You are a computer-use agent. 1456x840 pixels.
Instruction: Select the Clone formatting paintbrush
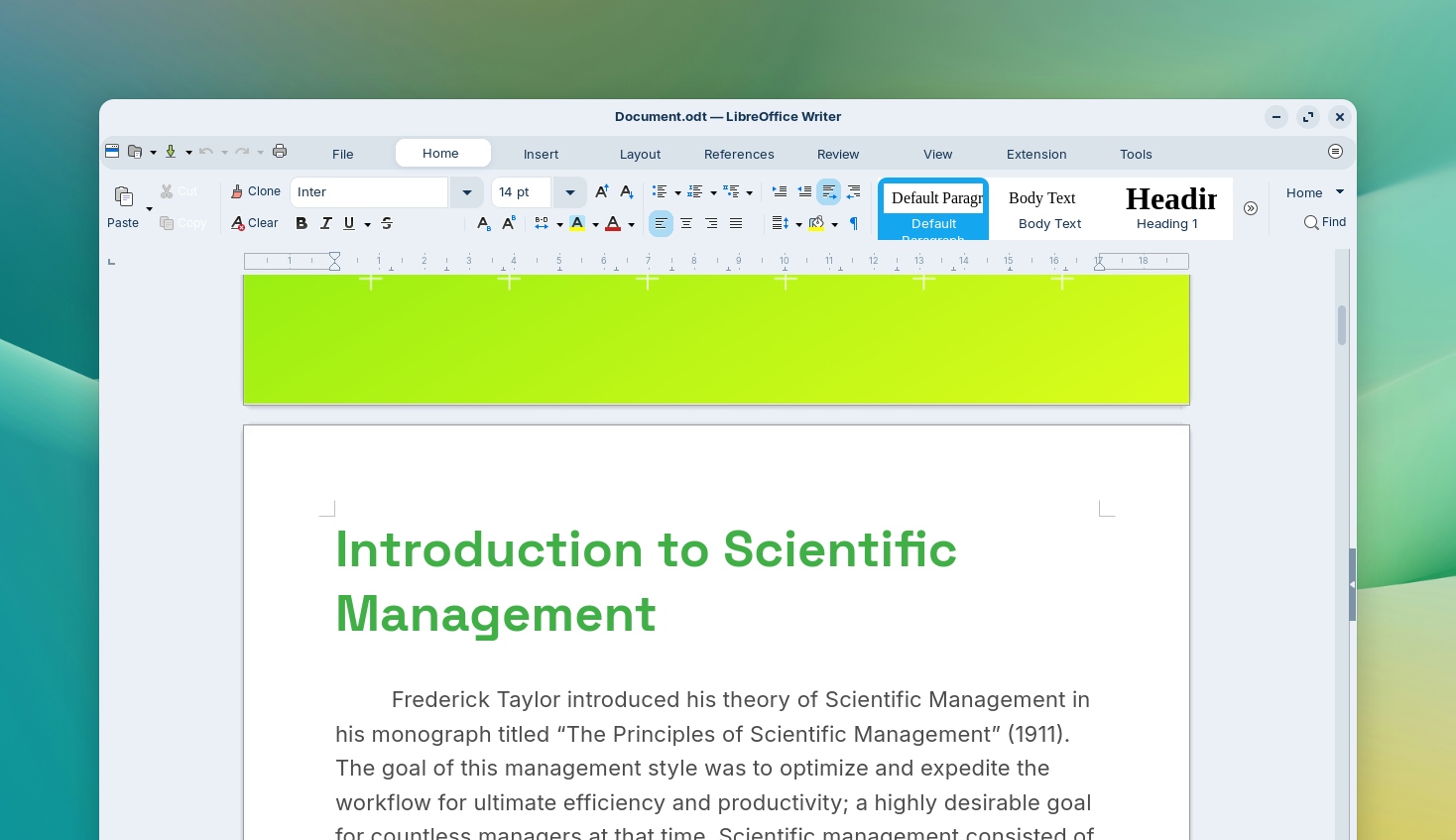pyautogui.click(x=255, y=190)
